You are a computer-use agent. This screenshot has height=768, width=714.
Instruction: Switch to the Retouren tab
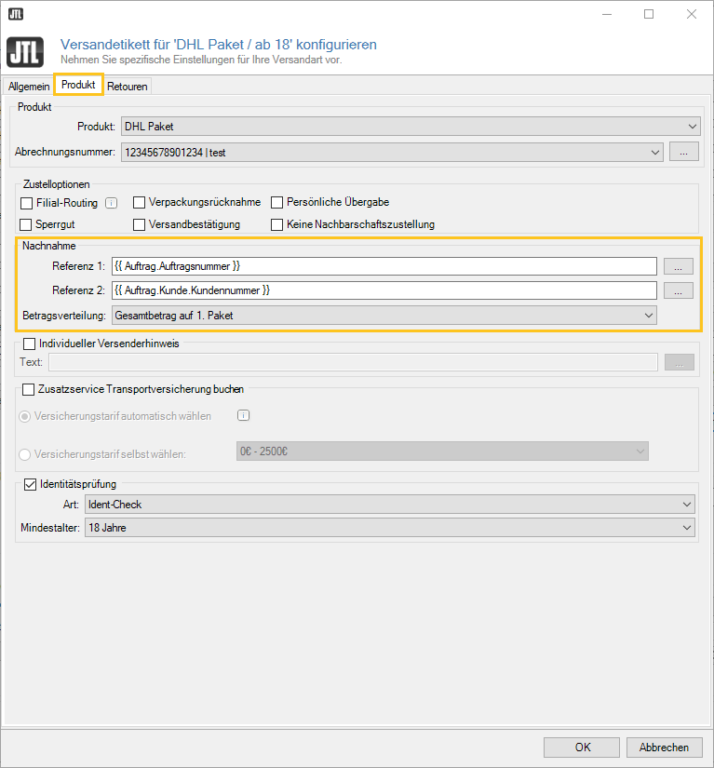pos(127,86)
